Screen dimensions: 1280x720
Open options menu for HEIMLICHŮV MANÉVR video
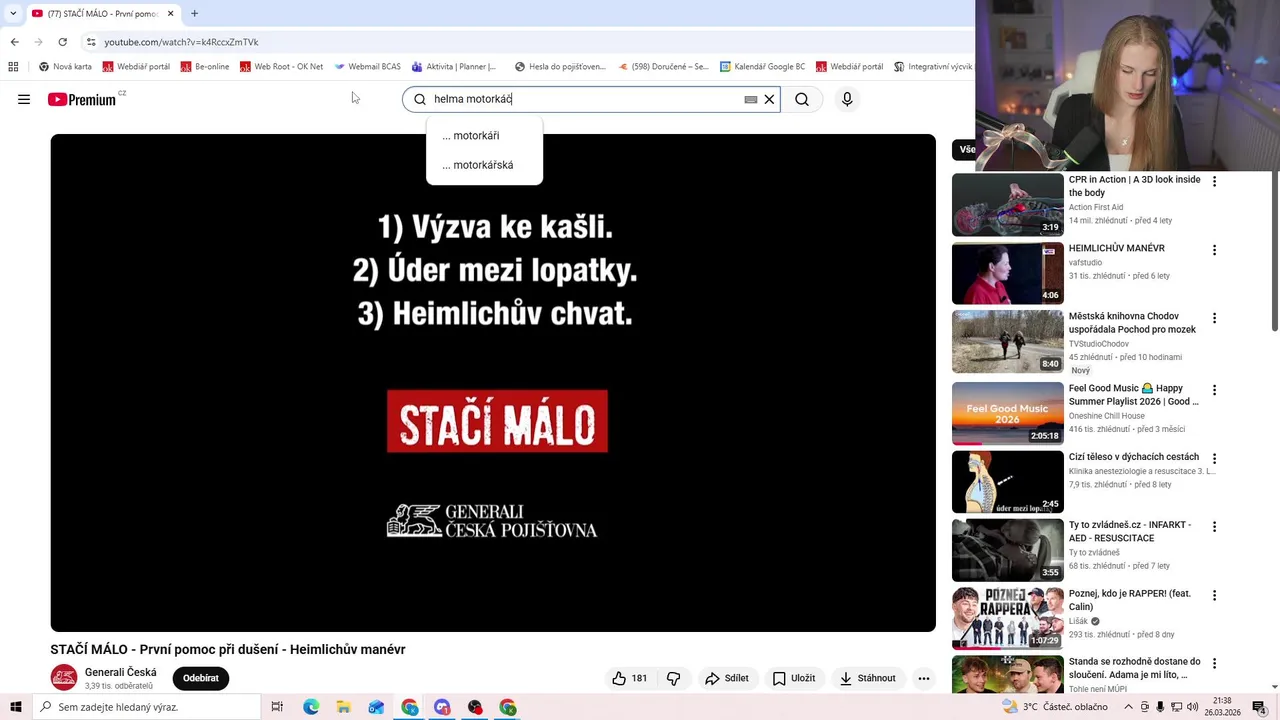coord(1214,250)
